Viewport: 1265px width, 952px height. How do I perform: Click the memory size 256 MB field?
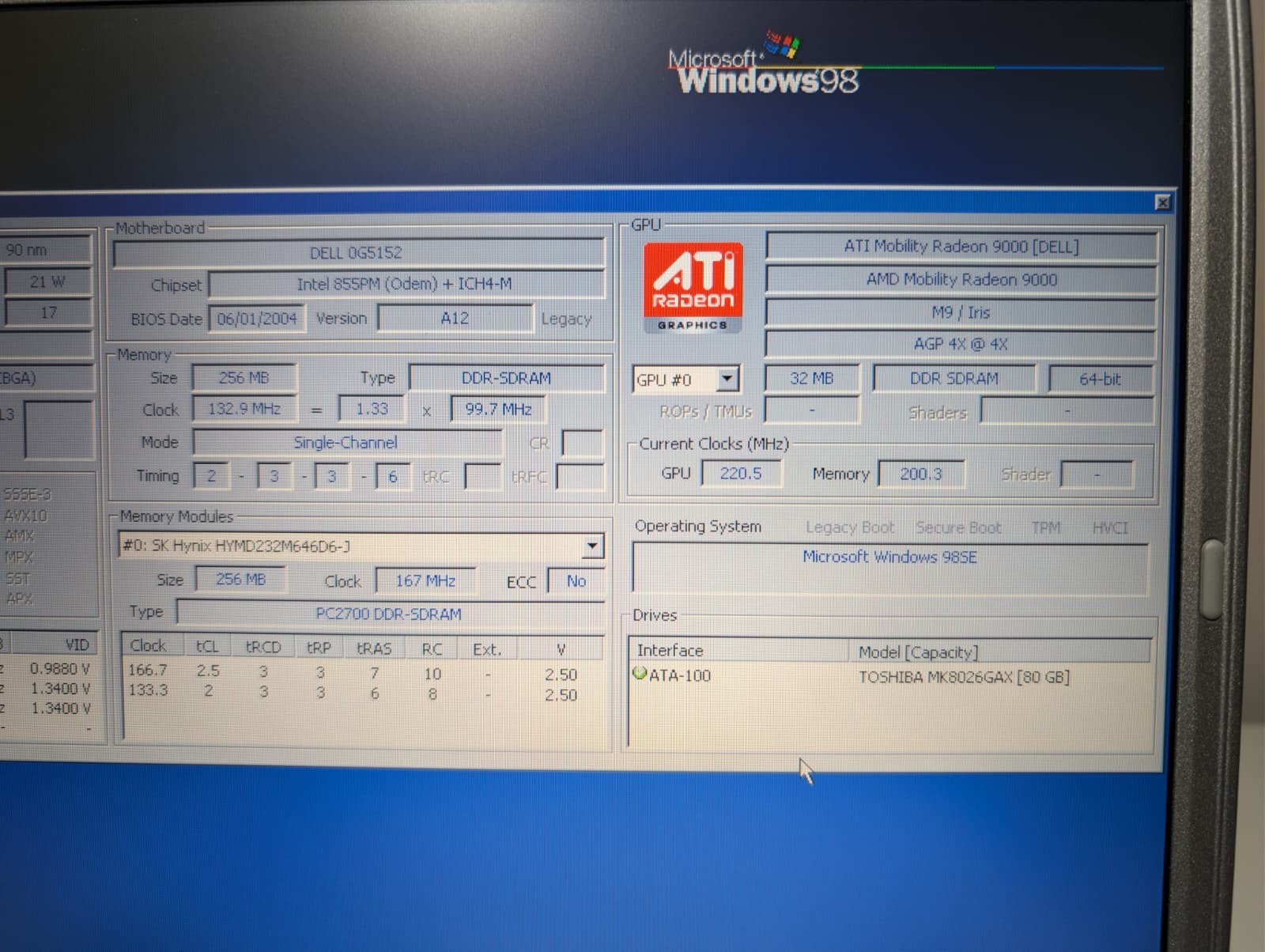[244, 378]
